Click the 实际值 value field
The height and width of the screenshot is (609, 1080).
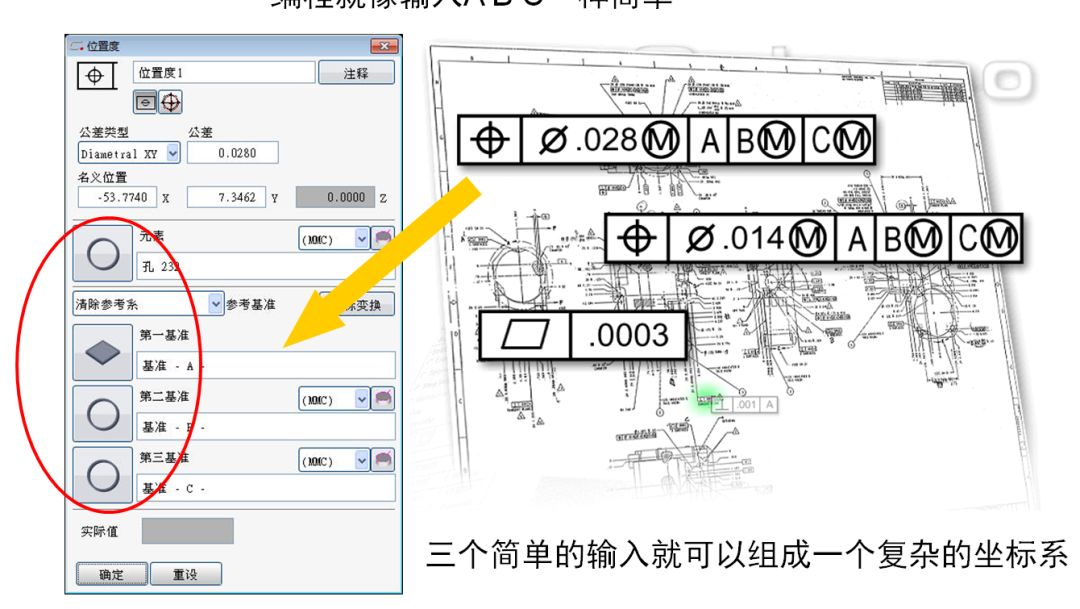click(x=188, y=529)
